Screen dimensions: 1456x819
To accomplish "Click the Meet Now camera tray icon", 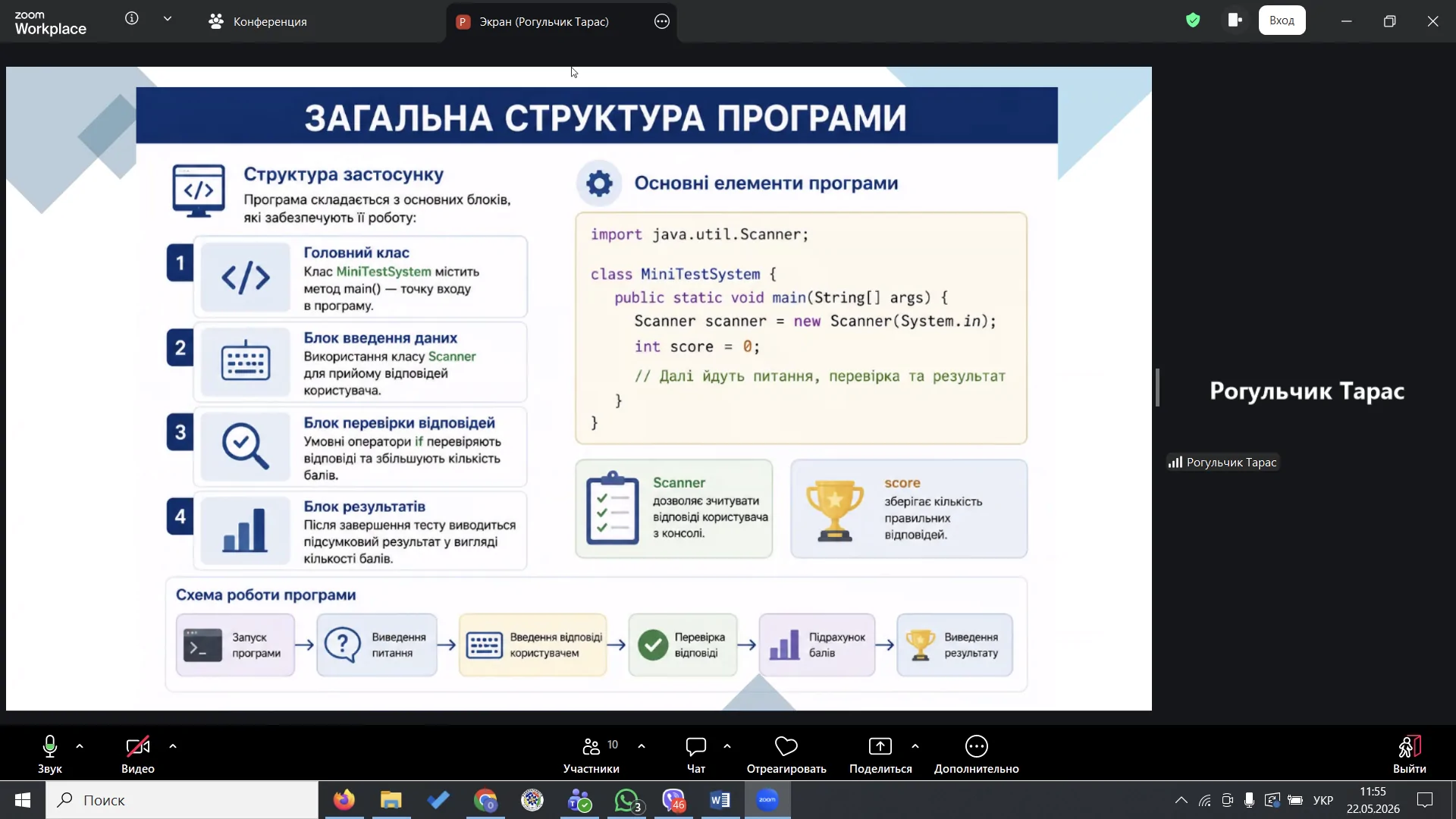I will pos(1228,800).
